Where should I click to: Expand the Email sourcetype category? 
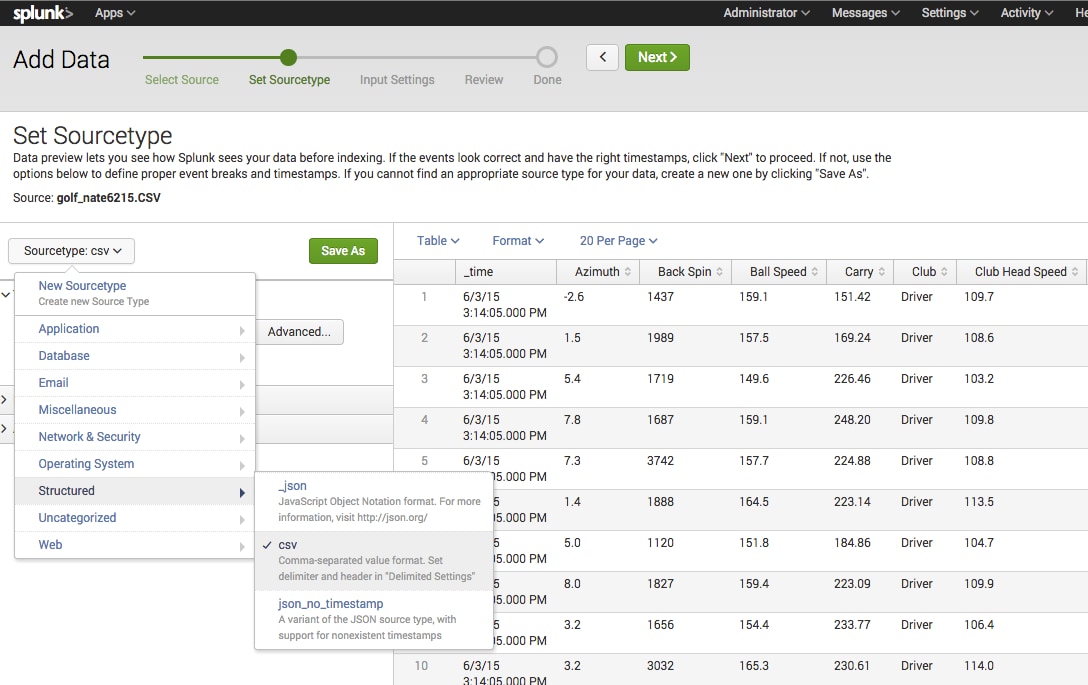point(135,383)
